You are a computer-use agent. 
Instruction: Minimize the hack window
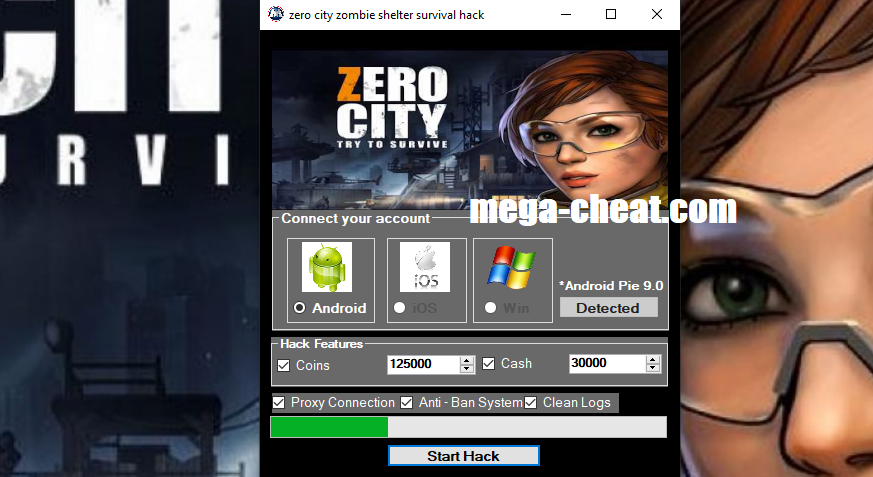566,14
